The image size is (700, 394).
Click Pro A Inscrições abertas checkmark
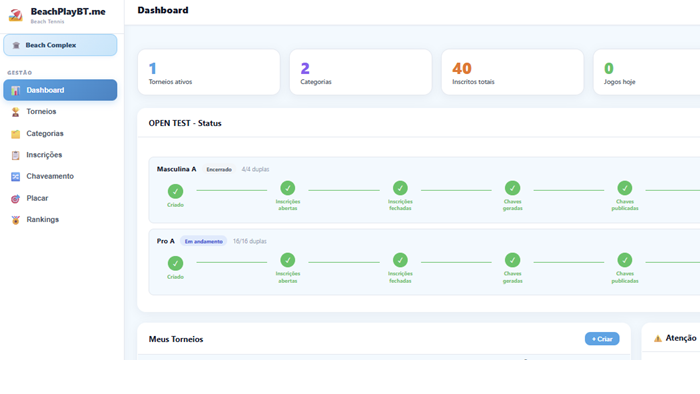(288, 260)
